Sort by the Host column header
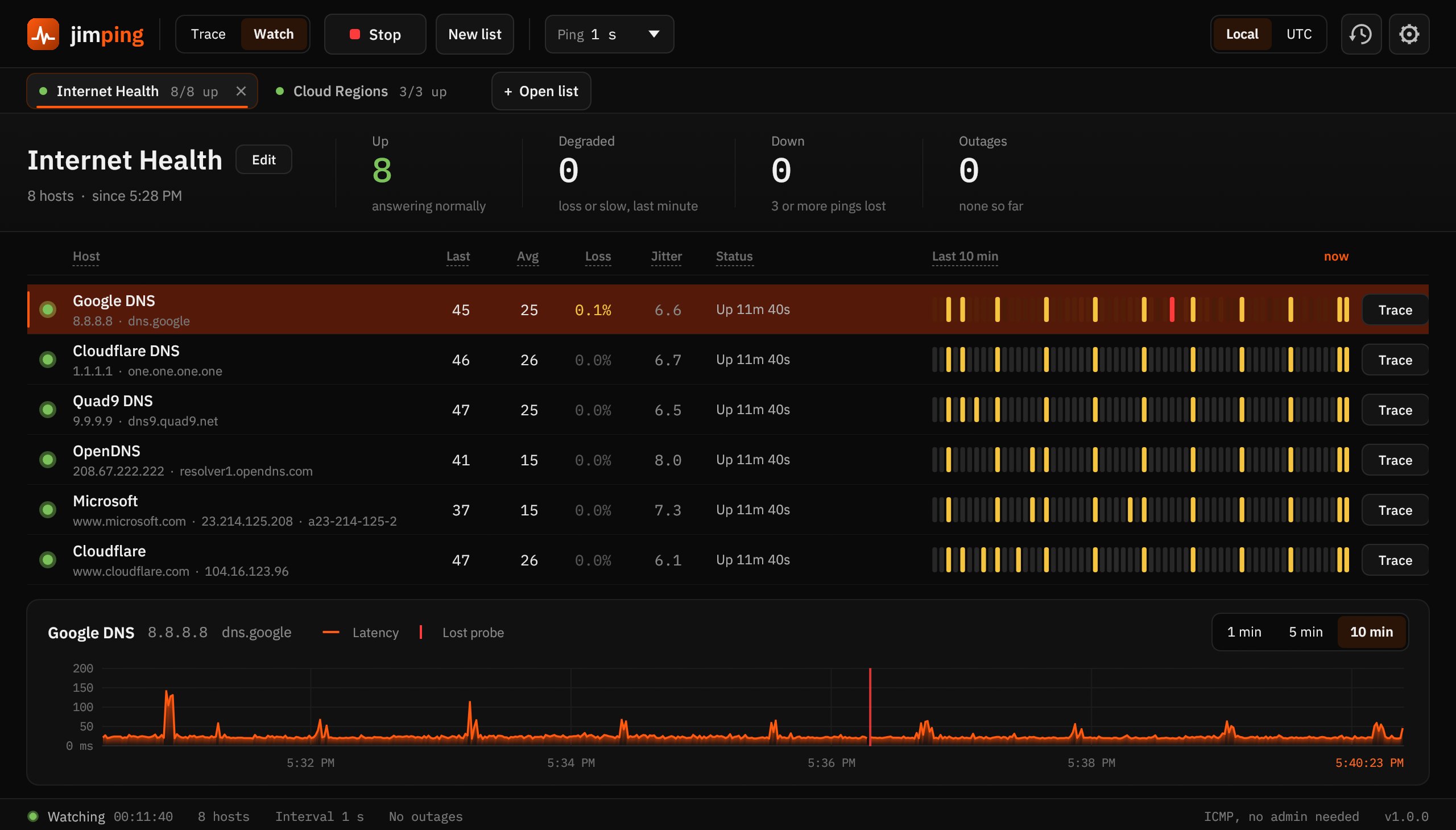The image size is (1456, 830). click(86, 257)
